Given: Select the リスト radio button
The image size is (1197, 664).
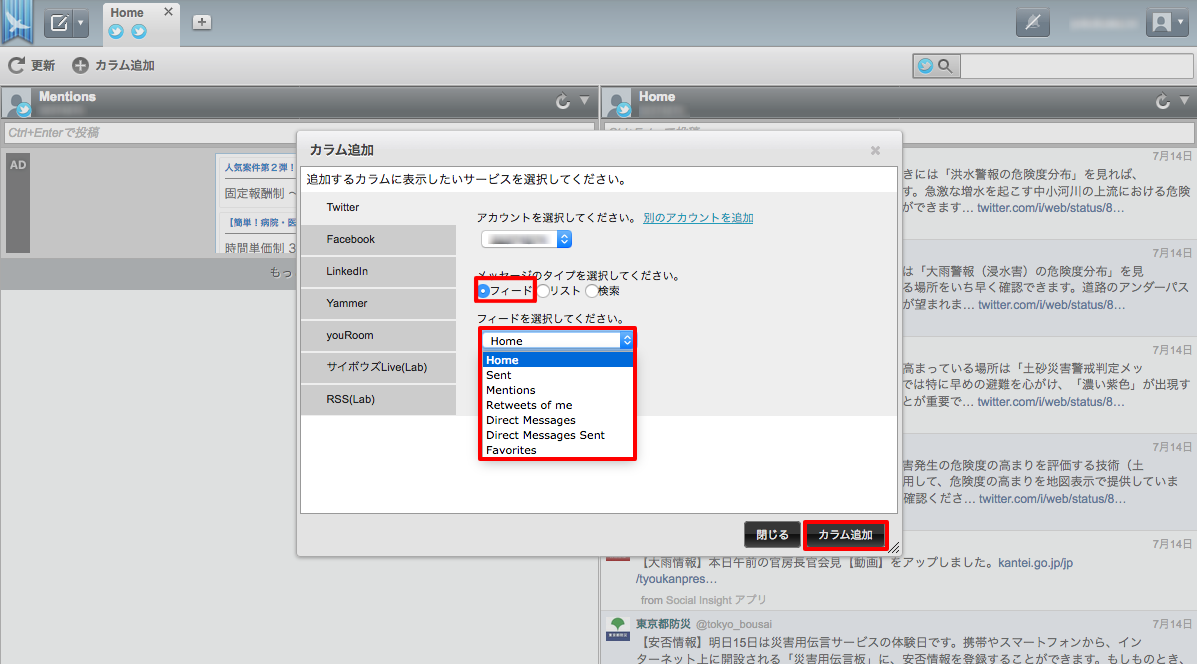Looking at the screenshot, I should 544,291.
